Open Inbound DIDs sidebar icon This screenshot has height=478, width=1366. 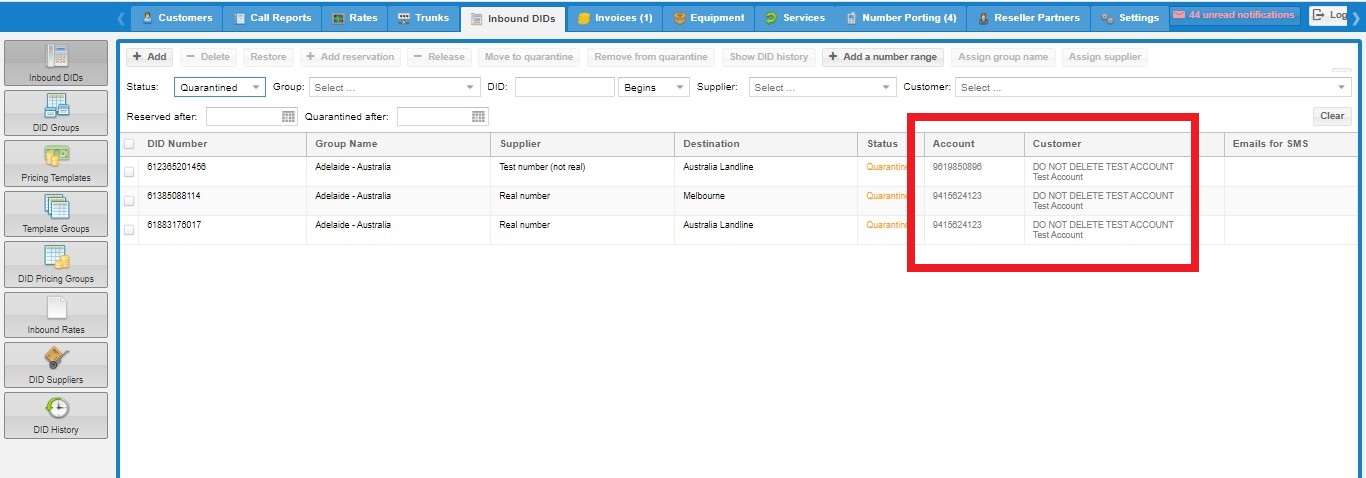pos(56,57)
